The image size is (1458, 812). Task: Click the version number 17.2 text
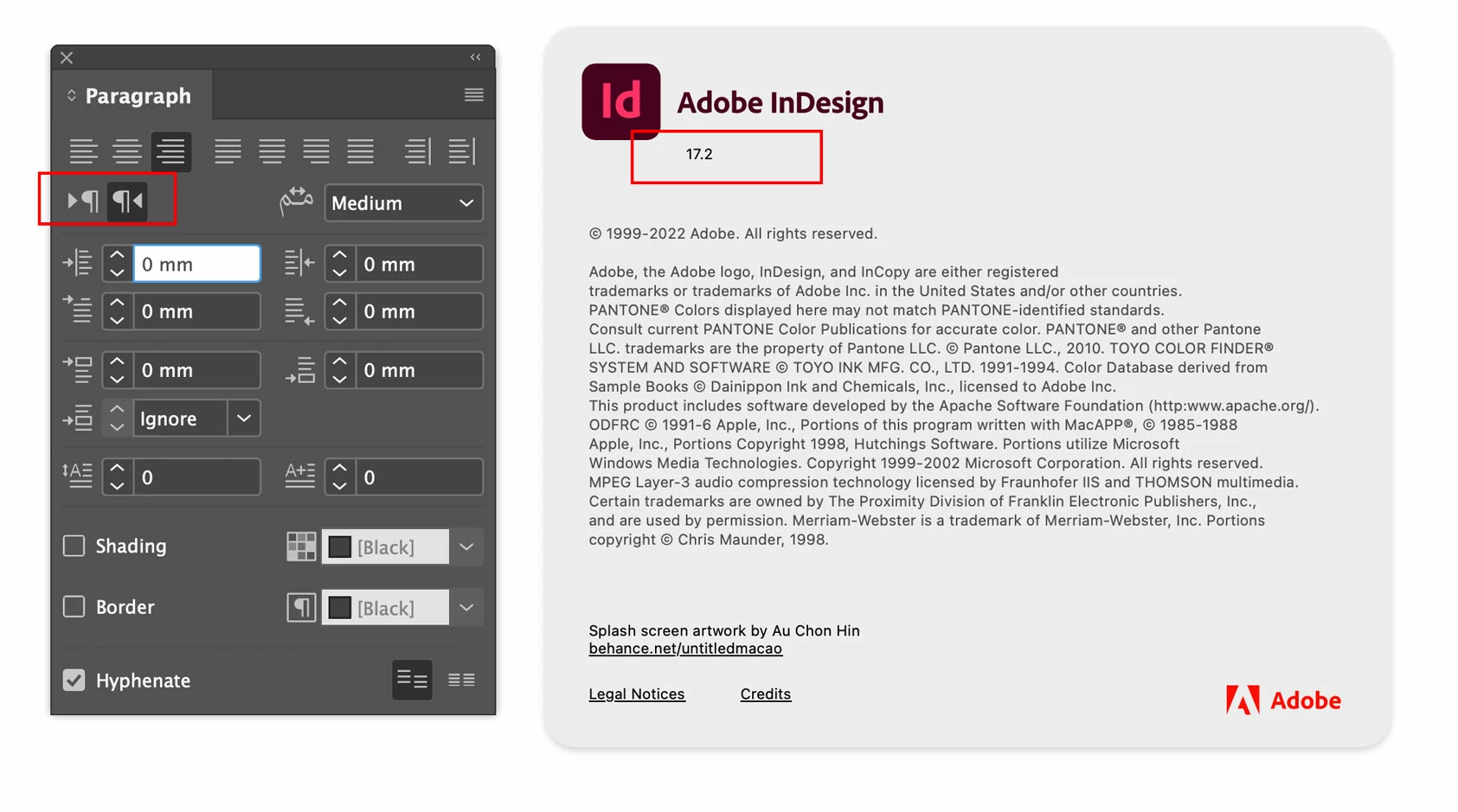699,154
